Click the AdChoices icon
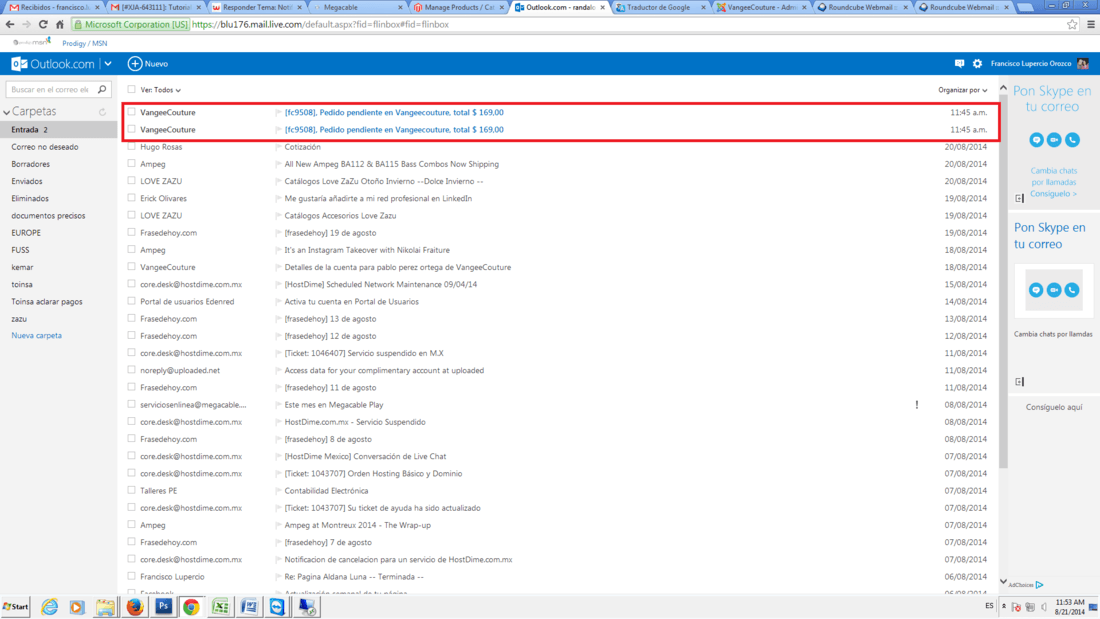The image size is (1100, 619). pos(1039,585)
